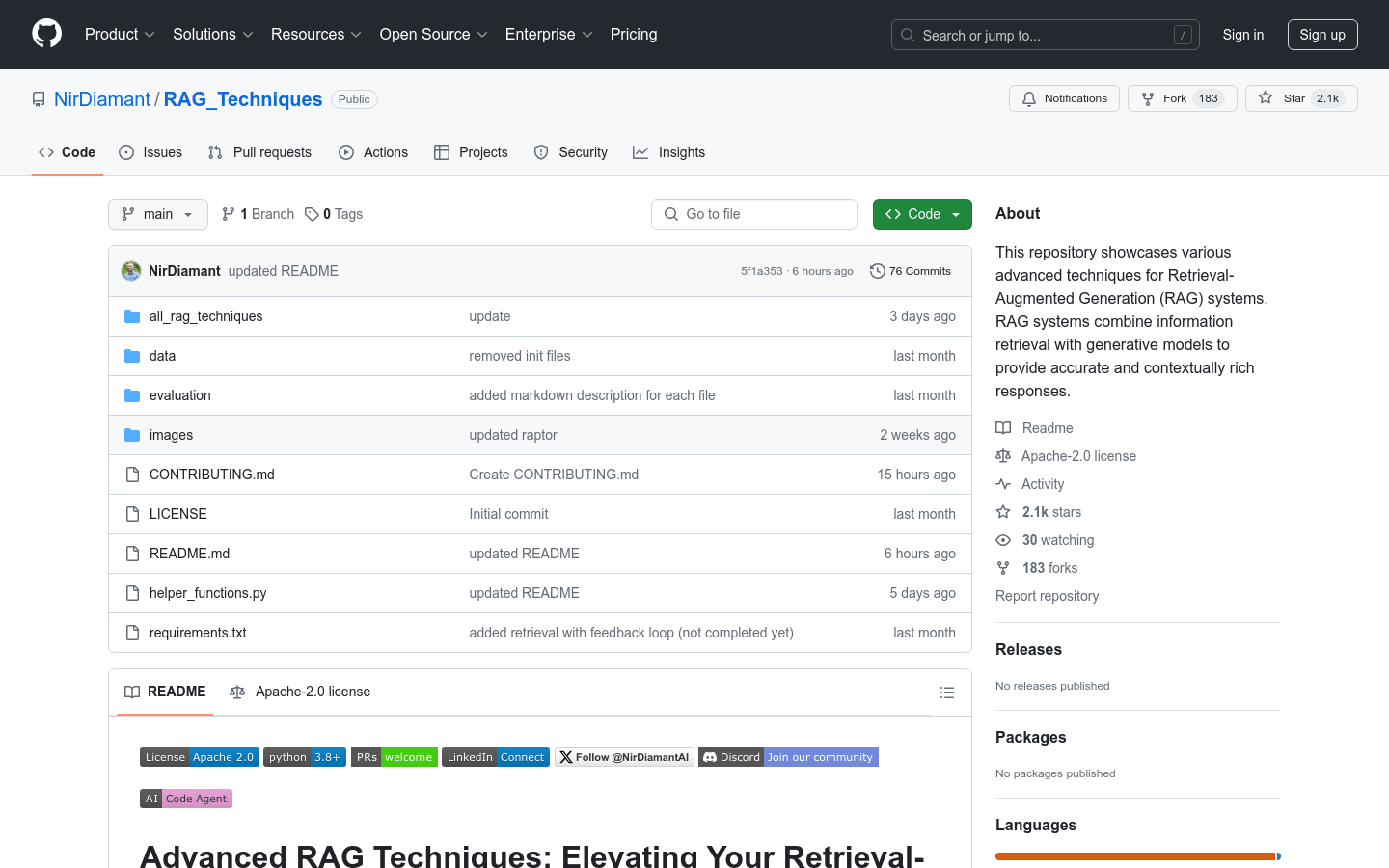Screen dimensions: 1389x868
Task: Click the Sign in link
Action: pyautogui.click(x=1243, y=35)
